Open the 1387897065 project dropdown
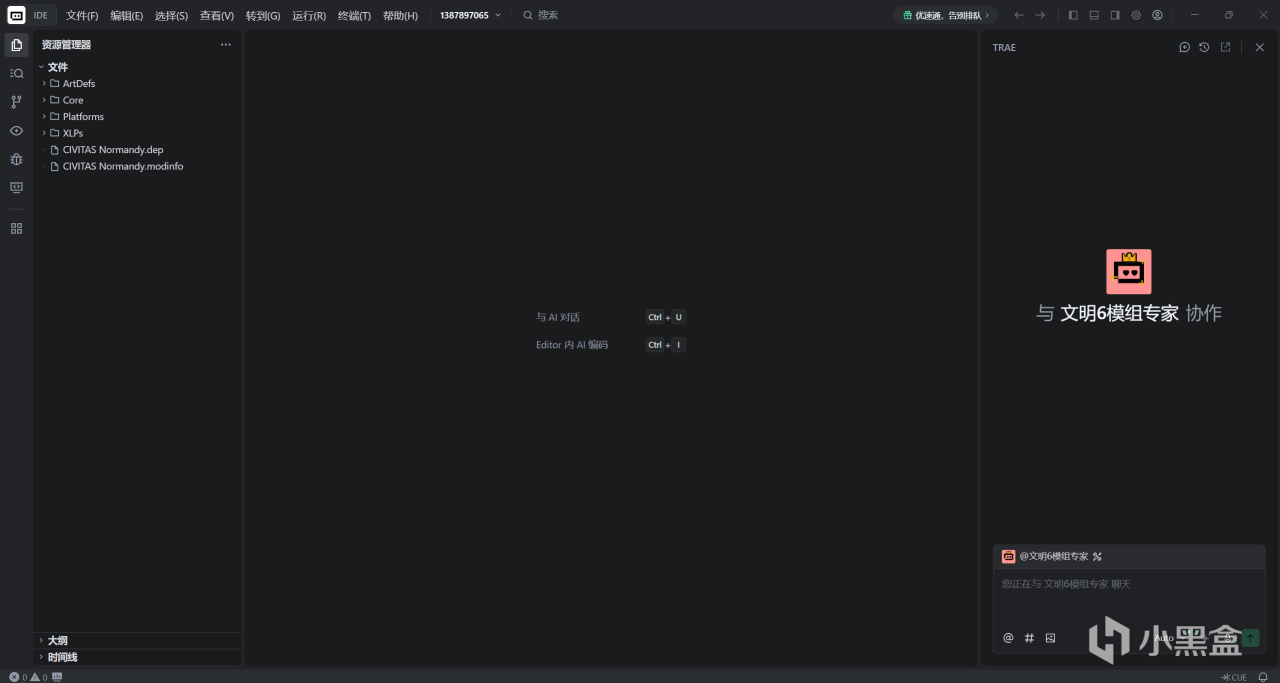The height and width of the screenshot is (683, 1280). coord(470,15)
